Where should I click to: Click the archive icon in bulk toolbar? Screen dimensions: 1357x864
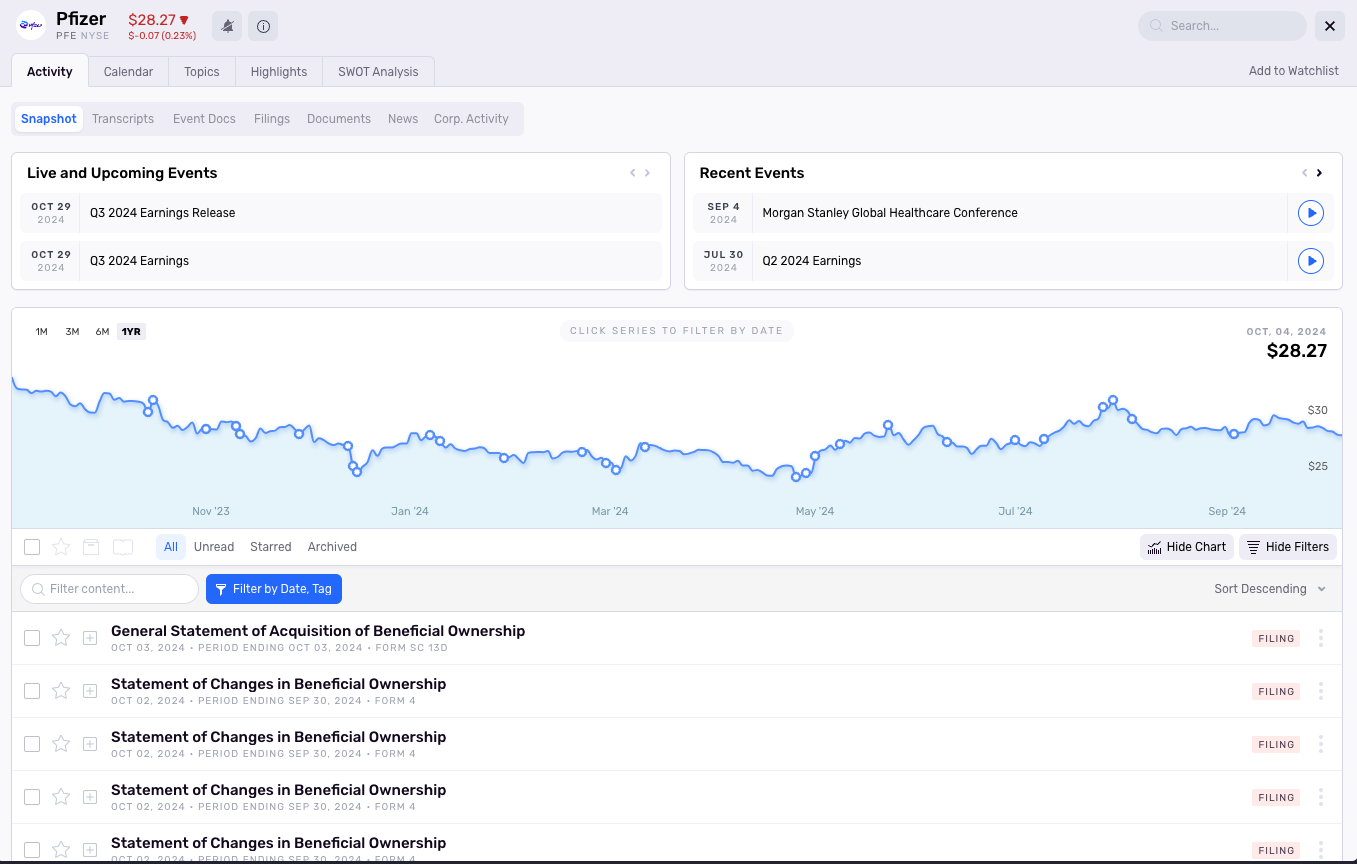(x=91, y=547)
